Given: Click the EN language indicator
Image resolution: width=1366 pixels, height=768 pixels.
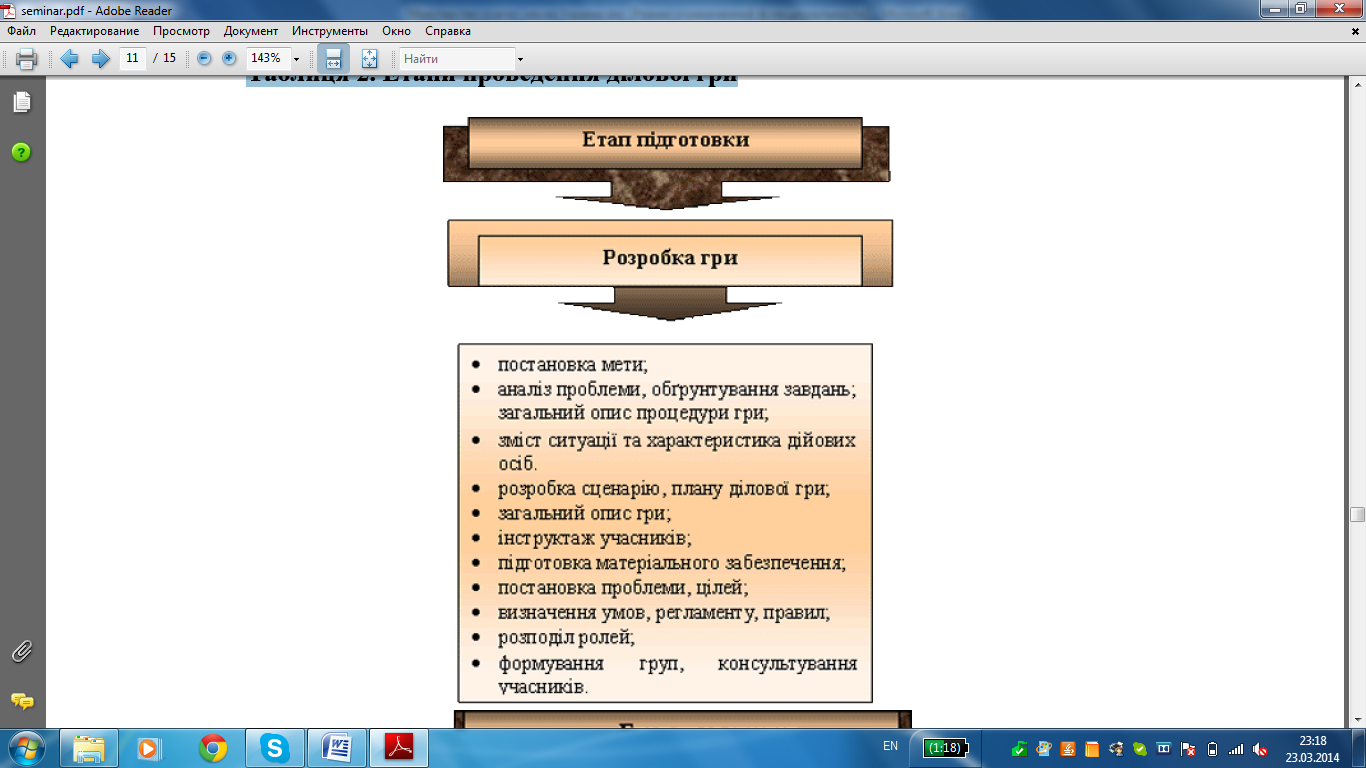Looking at the screenshot, I should tap(890, 747).
